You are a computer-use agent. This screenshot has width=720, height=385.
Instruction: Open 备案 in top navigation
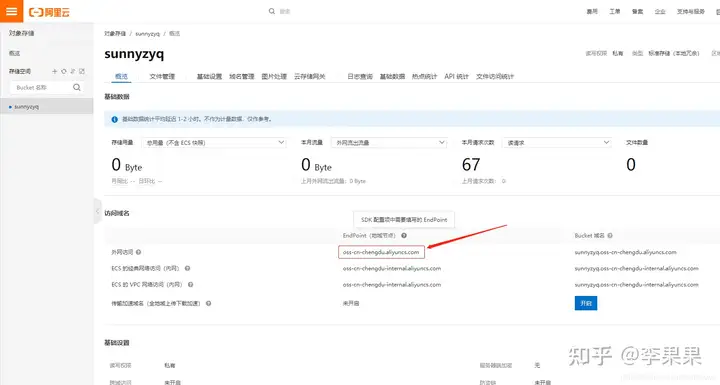[637, 11]
